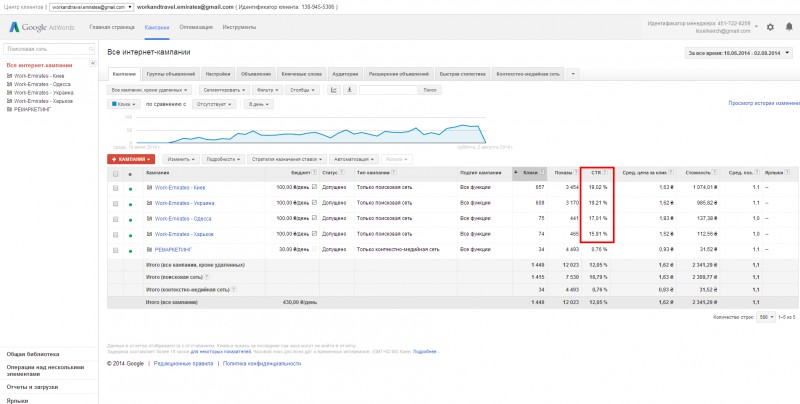The width and height of the screenshot is (800, 404).
Task: Click the table search input field
Action: pyautogui.click(x=388, y=89)
